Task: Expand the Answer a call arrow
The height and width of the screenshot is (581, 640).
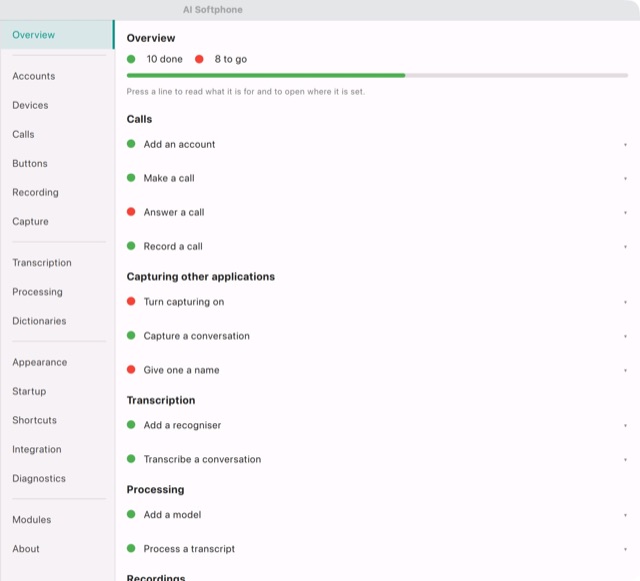Action: coord(625,212)
